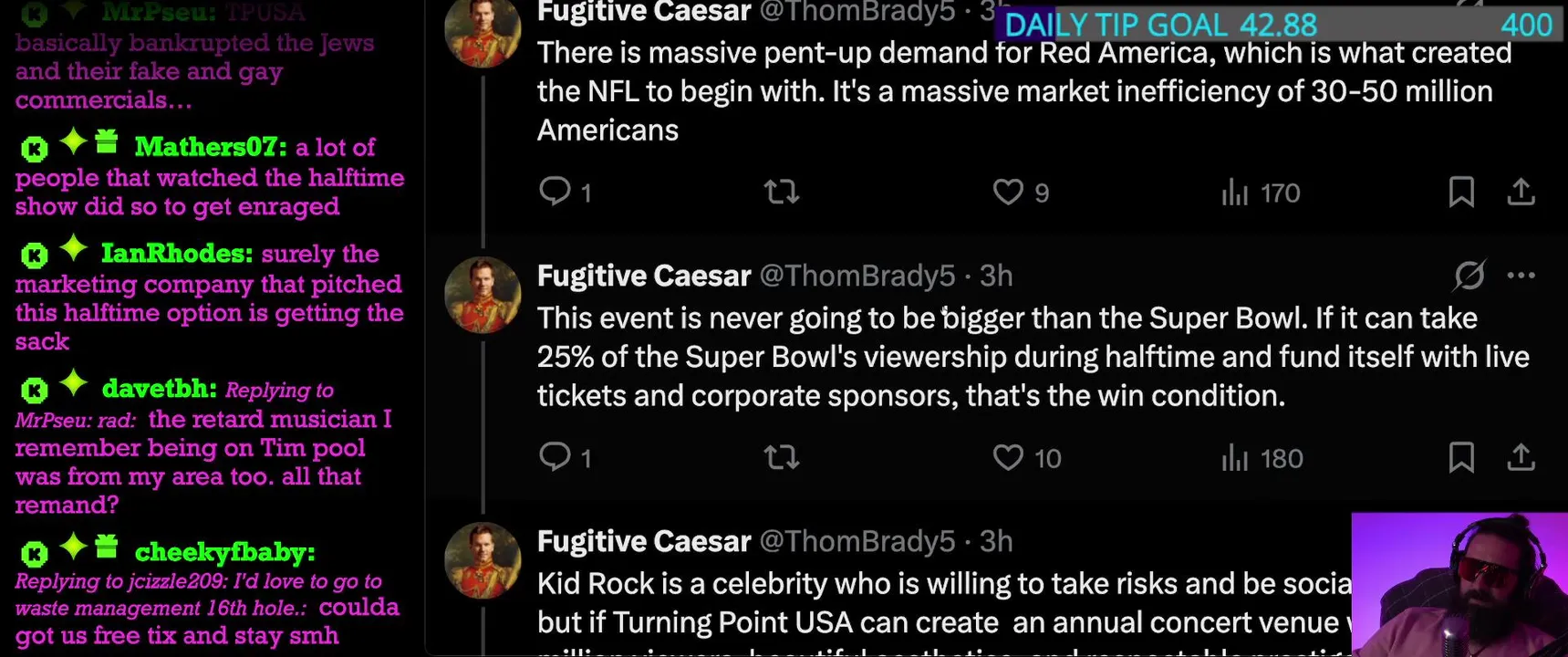This screenshot has height=657, width=1568.
Task: Open the three-dot more options menu
Action: coord(1521,276)
